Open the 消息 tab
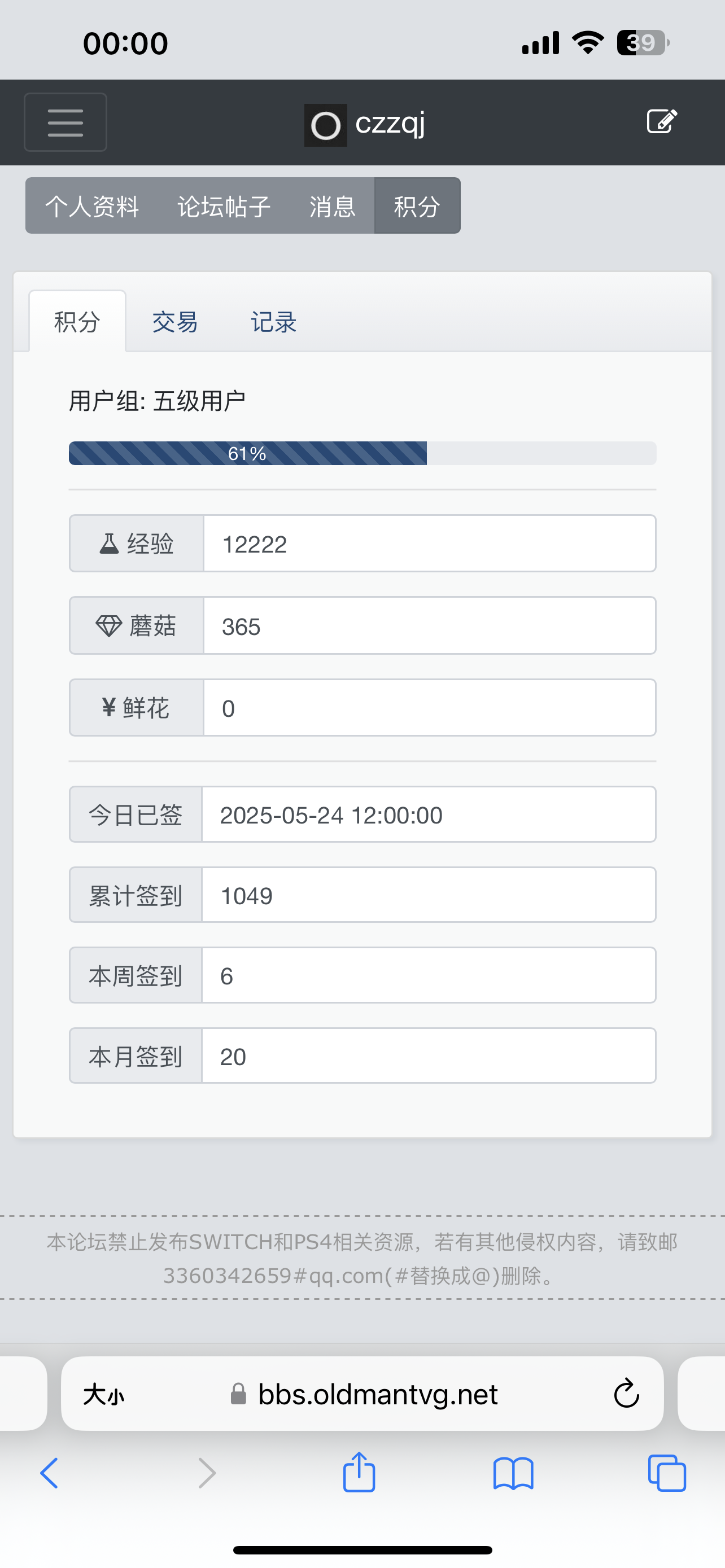This screenshot has width=725, height=1568. 333,207
